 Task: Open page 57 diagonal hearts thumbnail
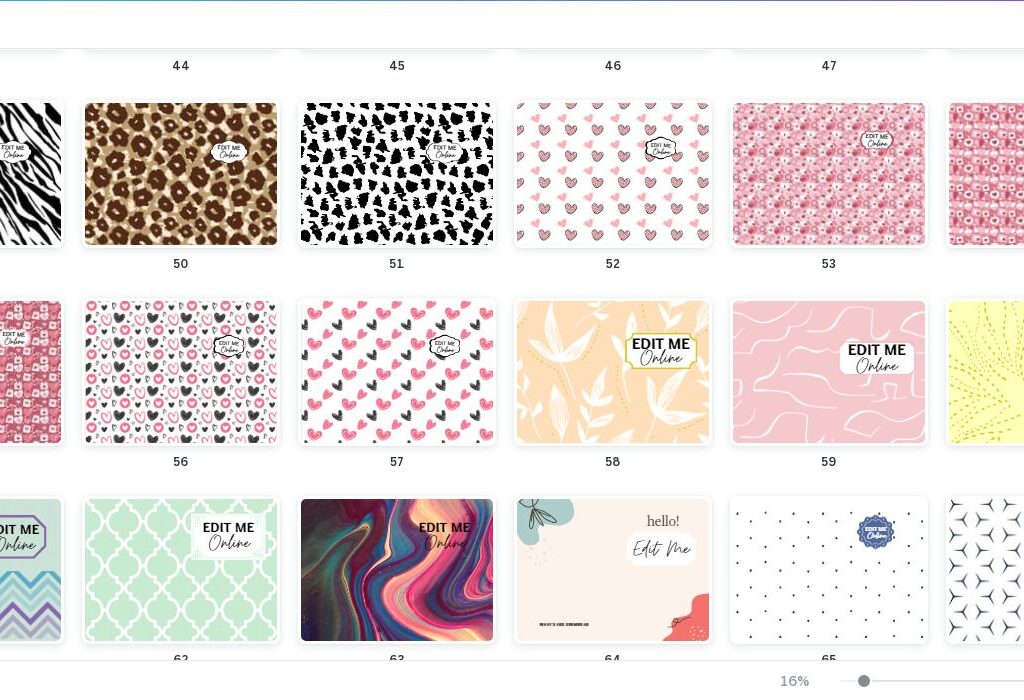[x=396, y=372]
